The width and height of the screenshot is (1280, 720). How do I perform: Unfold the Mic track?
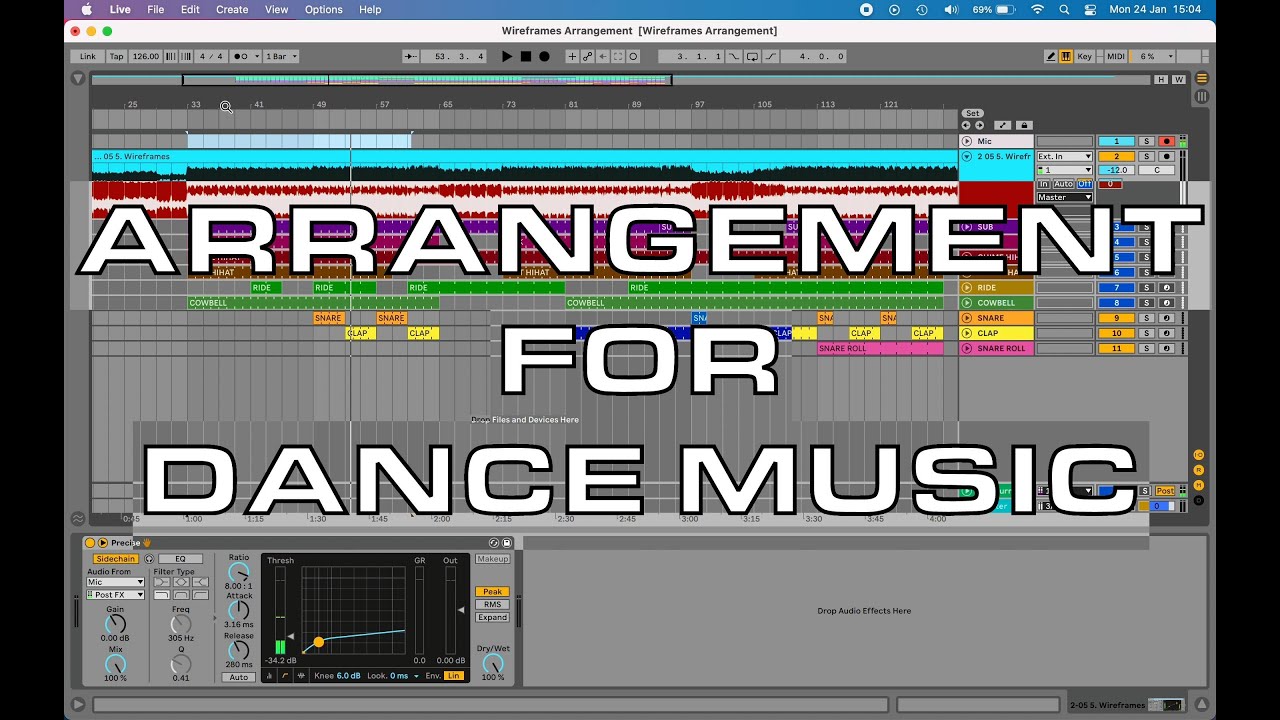click(967, 141)
